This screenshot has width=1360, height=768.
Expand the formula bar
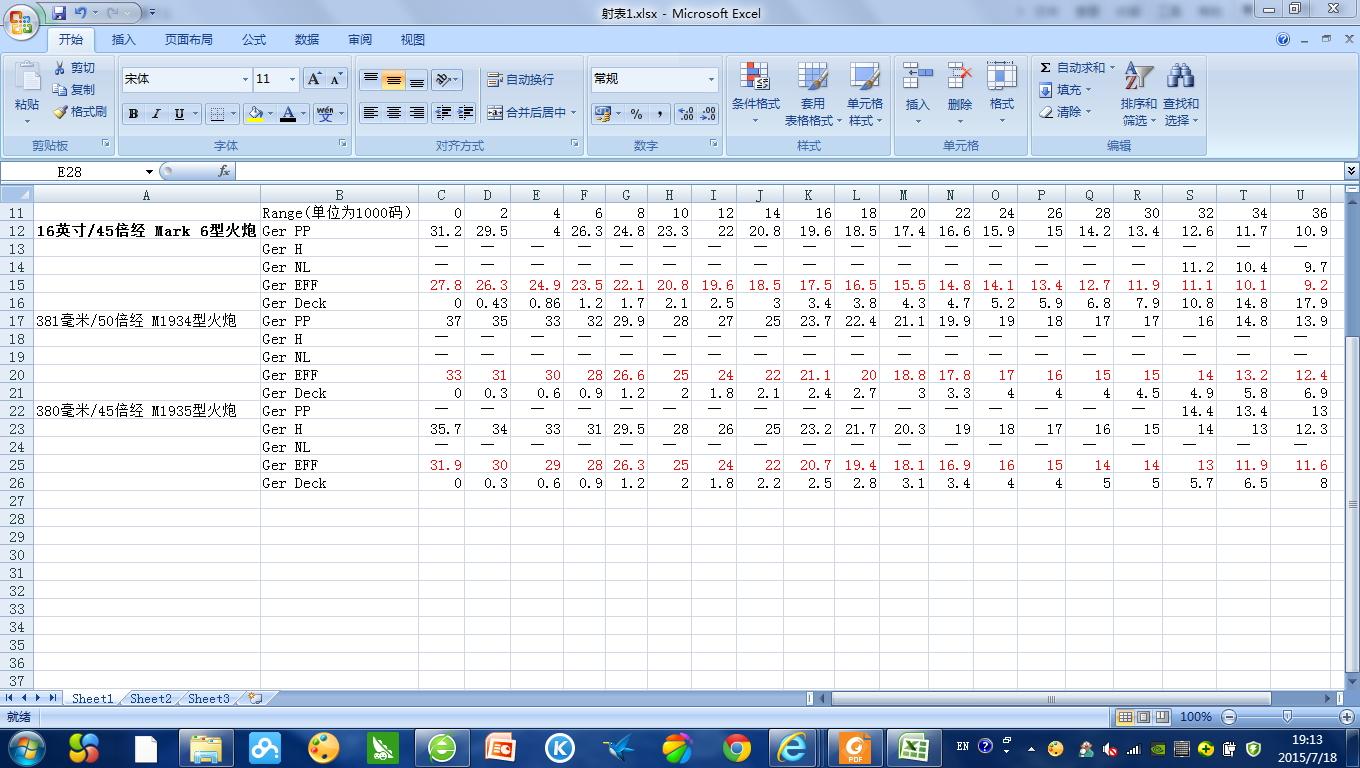(1351, 172)
